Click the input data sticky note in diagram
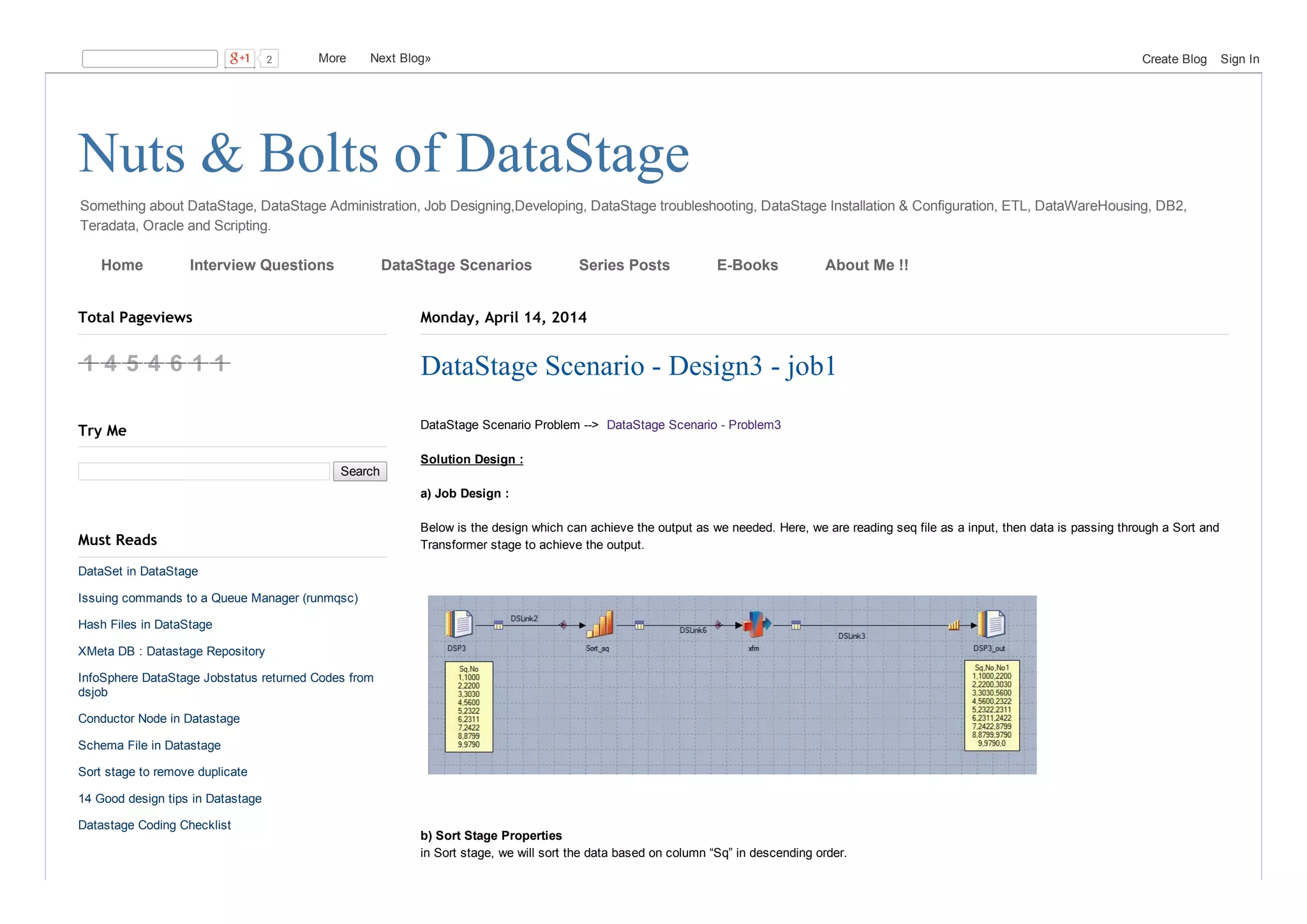 point(468,706)
